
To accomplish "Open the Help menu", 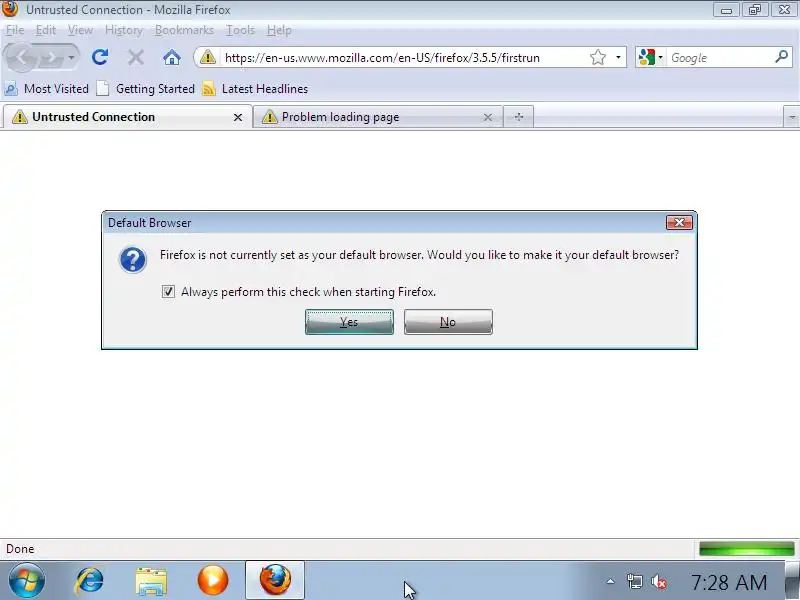I will (x=279, y=30).
